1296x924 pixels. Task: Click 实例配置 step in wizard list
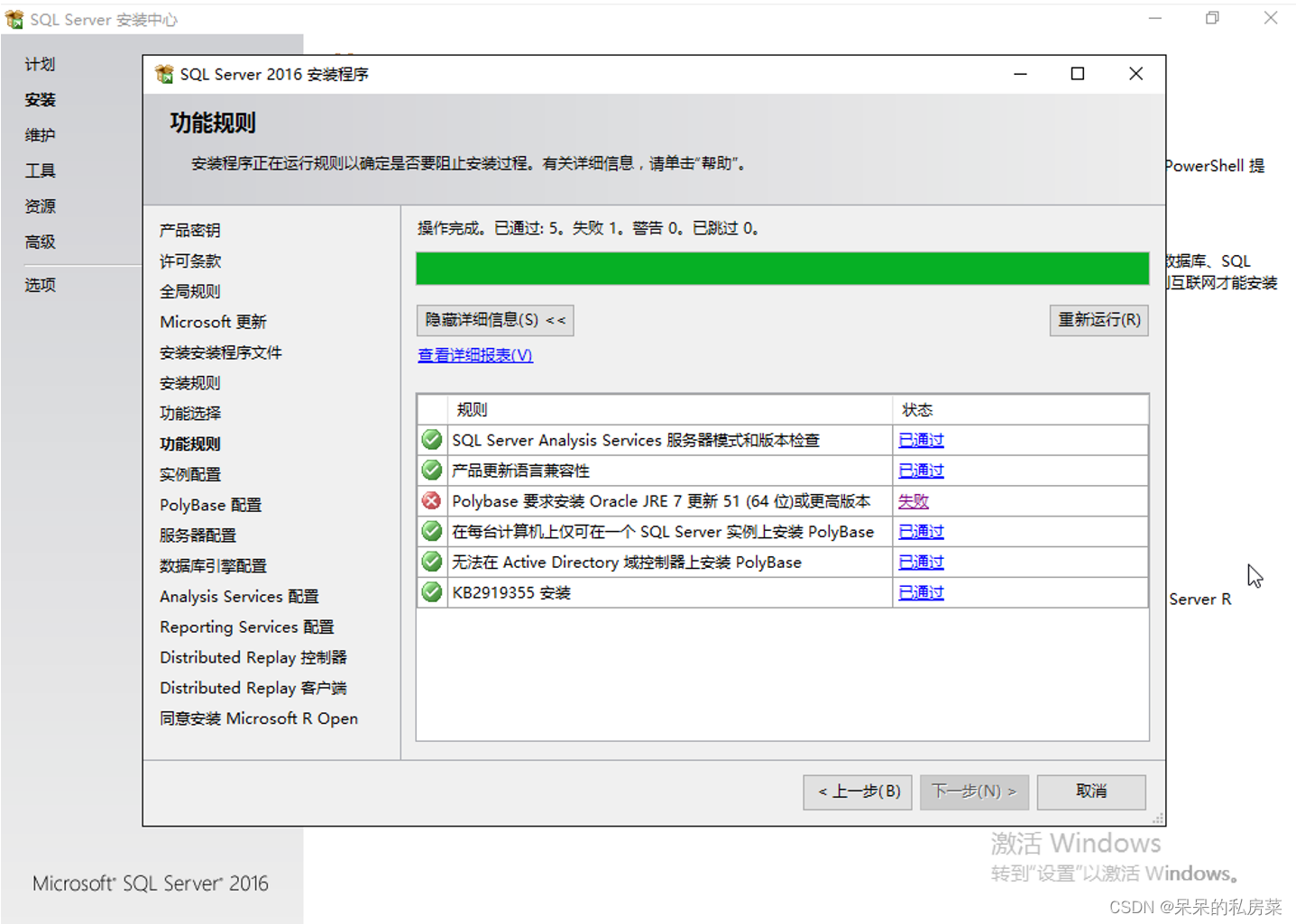[x=189, y=474]
